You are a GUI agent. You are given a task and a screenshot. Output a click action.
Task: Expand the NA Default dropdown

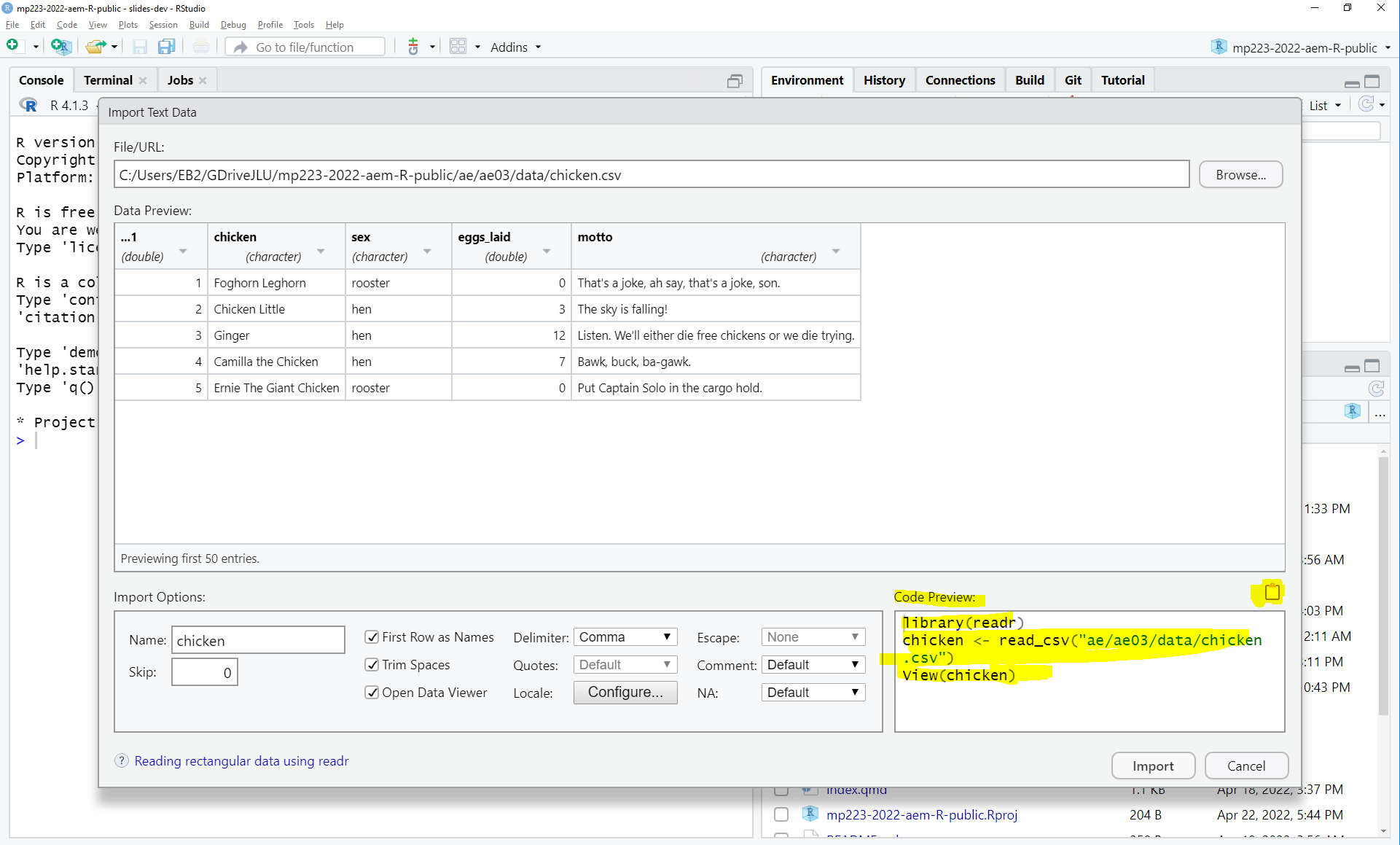813,692
